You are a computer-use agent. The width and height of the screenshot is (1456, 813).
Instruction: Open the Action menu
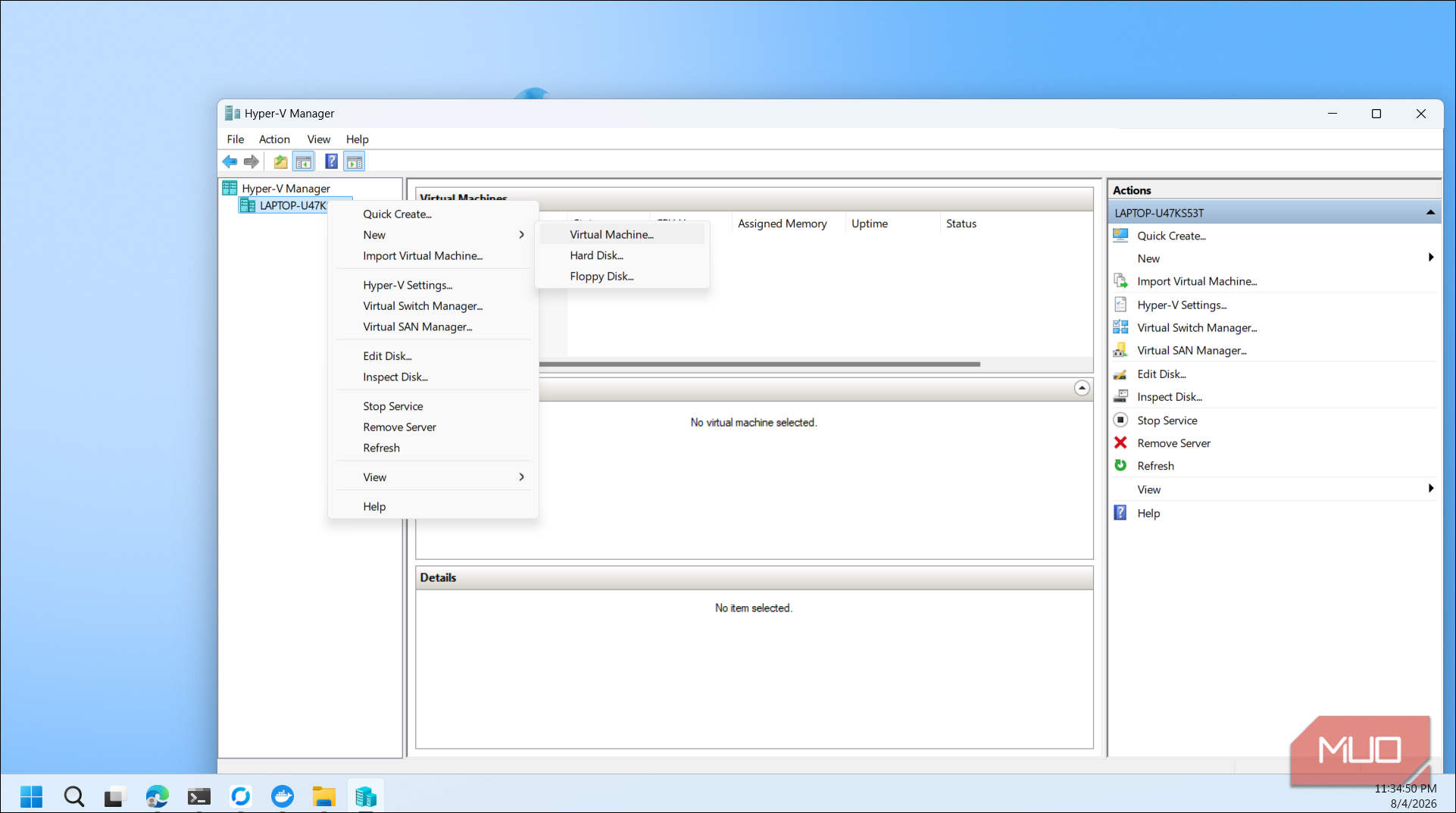pyautogui.click(x=274, y=139)
